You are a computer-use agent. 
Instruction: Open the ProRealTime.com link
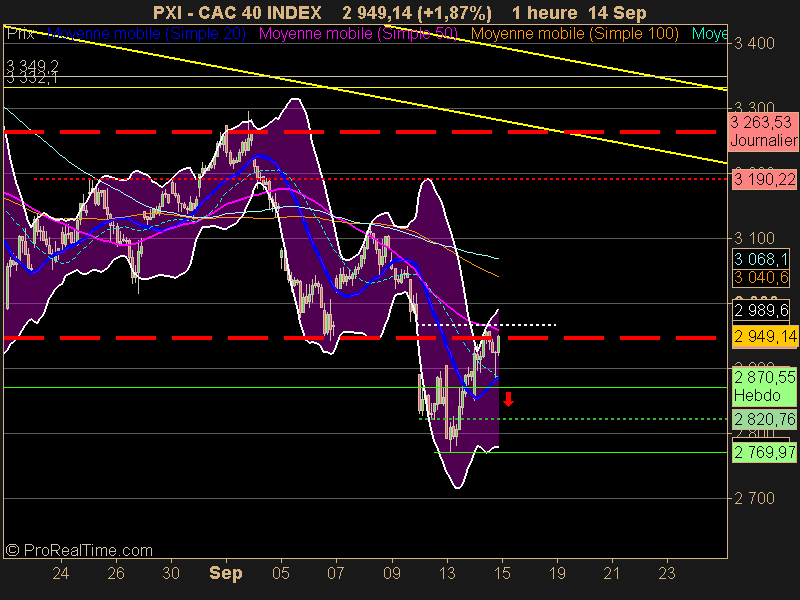tap(79, 551)
